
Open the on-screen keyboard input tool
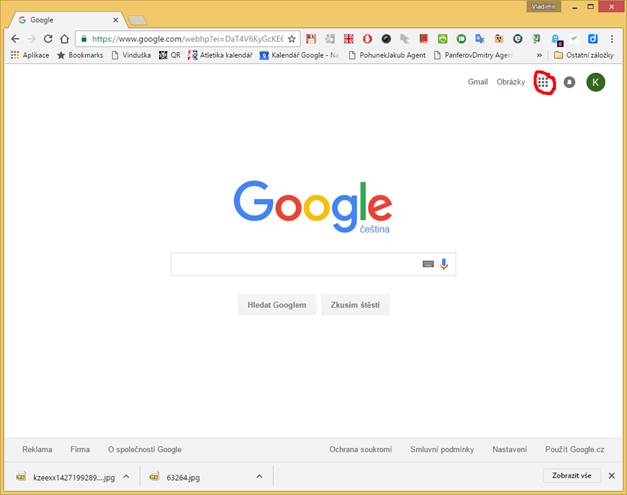pyautogui.click(x=428, y=264)
